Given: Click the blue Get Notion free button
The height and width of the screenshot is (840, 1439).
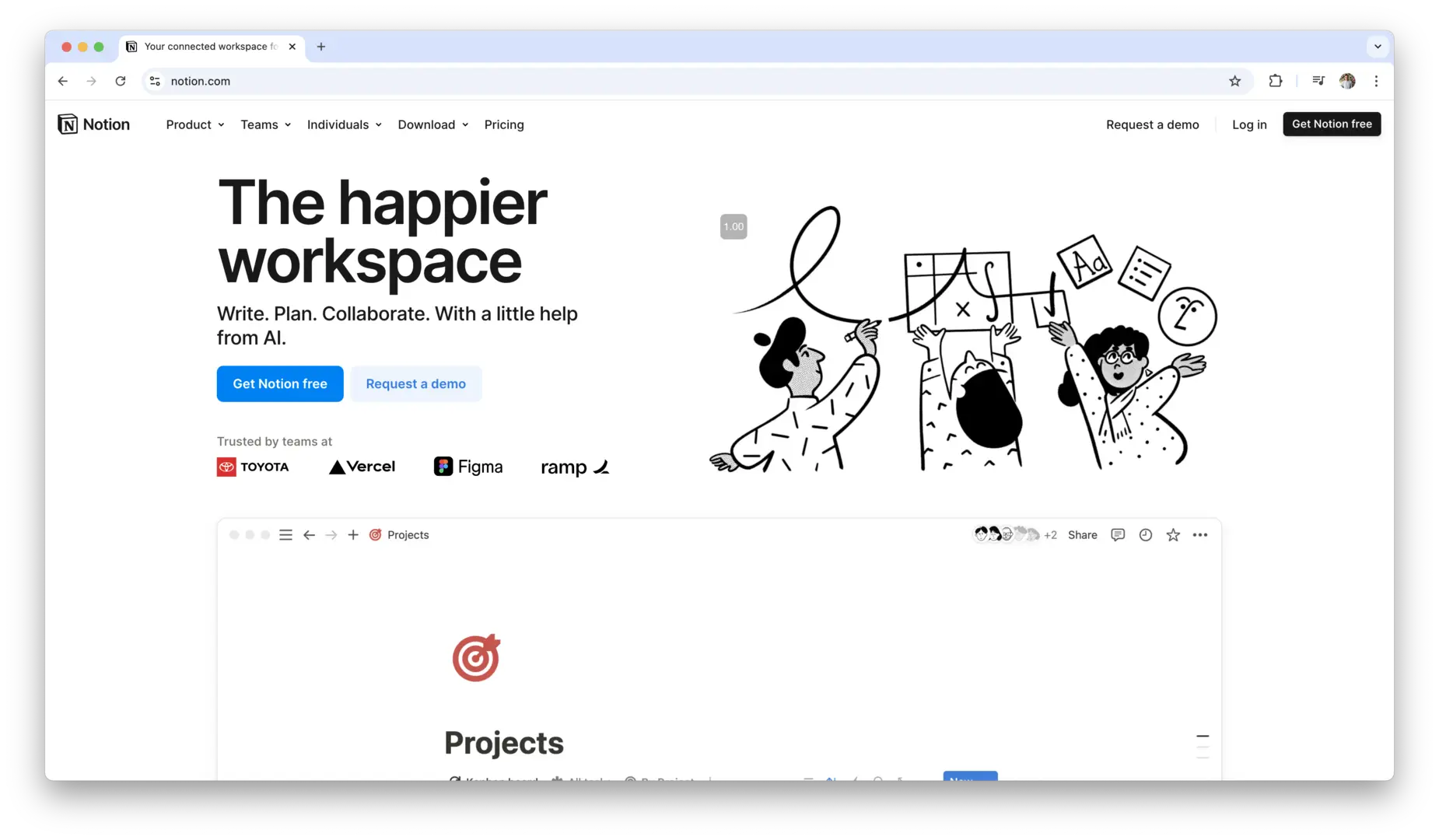Looking at the screenshot, I should pyautogui.click(x=280, y=384).
